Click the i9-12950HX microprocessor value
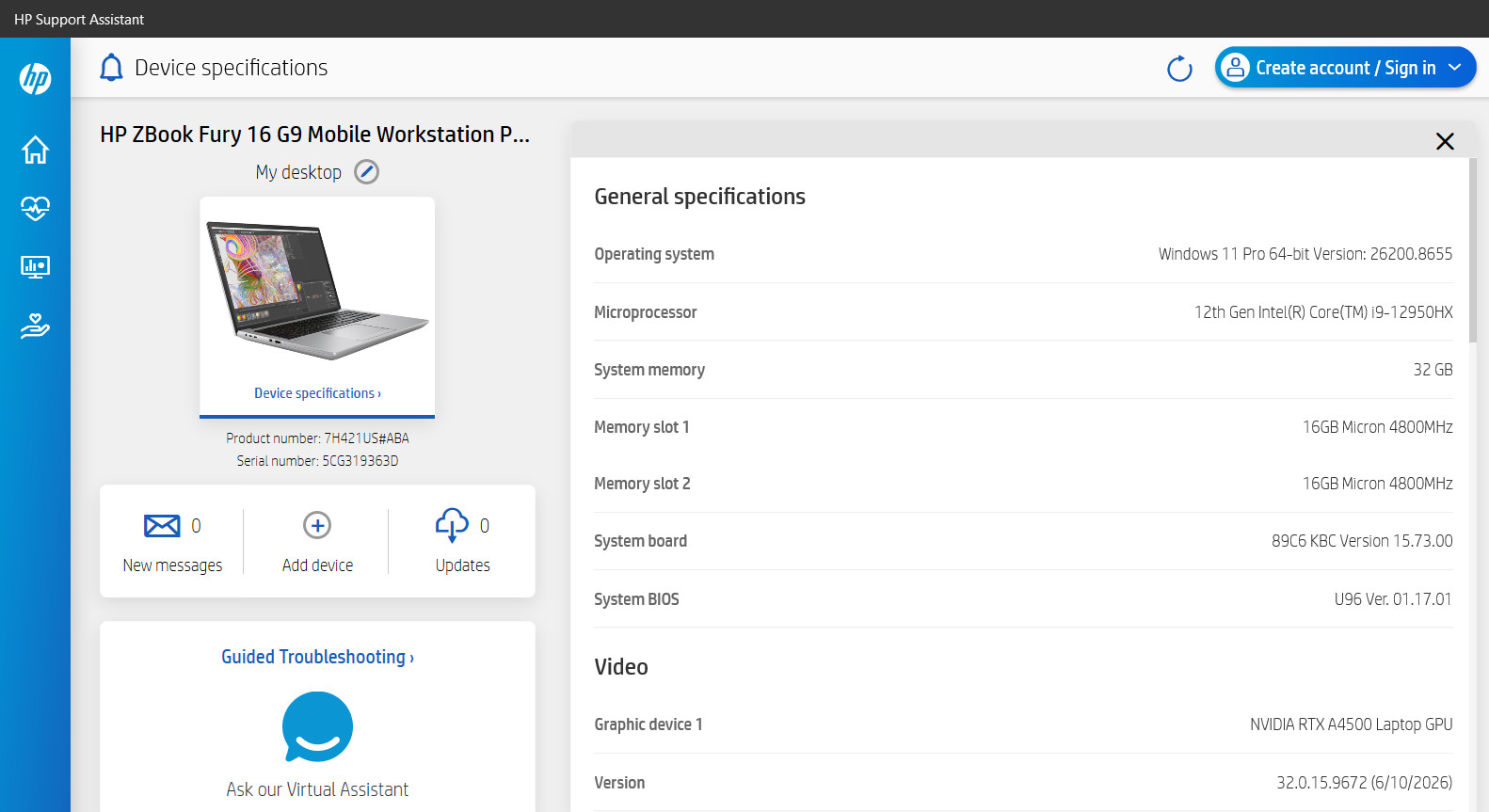The height and width of the screenshot is (812, 1489). click(x=1323, y=312)
